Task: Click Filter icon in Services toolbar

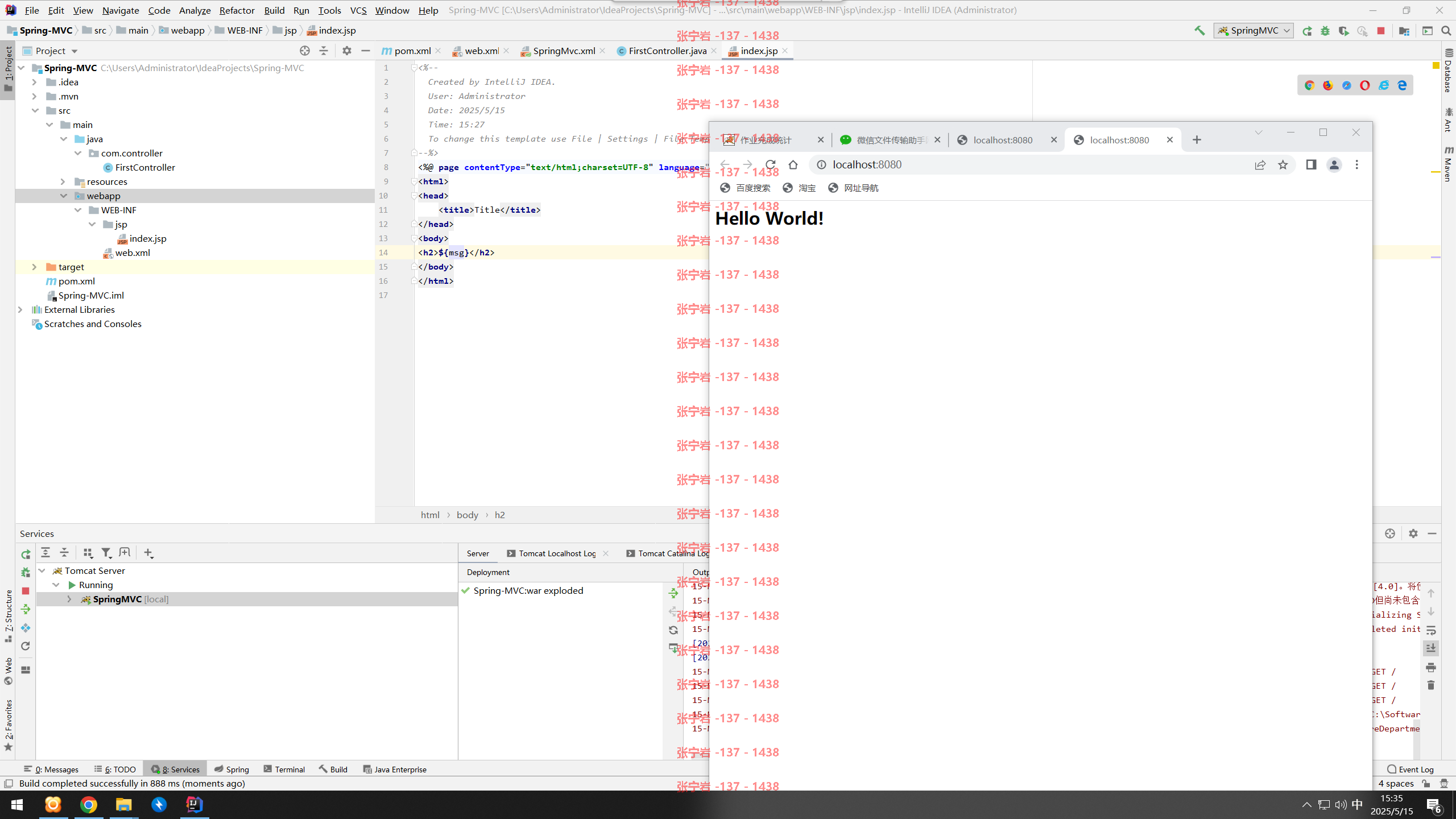Action: click(106, 552)
